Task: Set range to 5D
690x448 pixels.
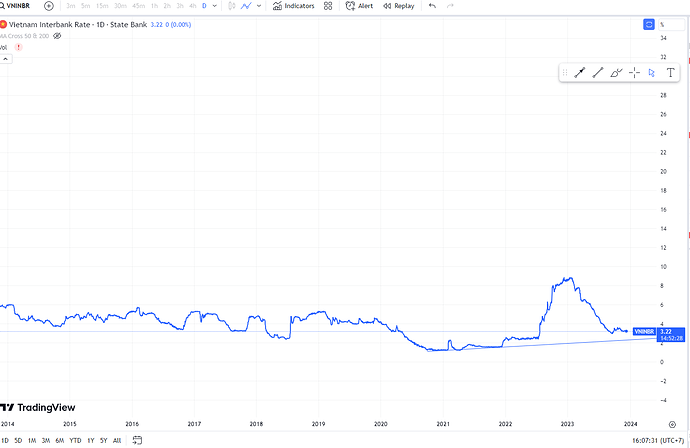Action: [18, 440]
